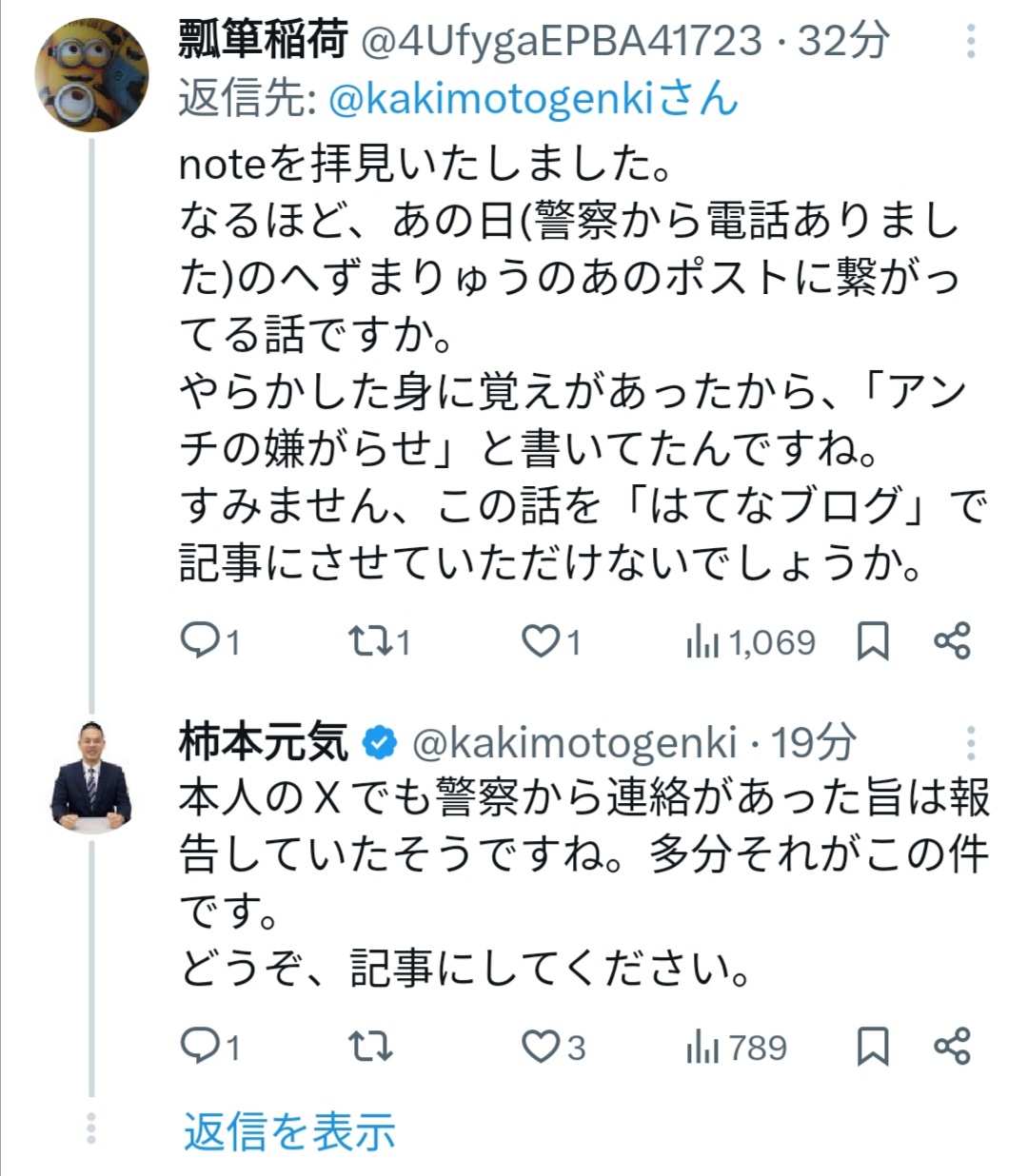
Task: Share 瓢箪稲荷's post
Action: pyautogui.click(x=952, y=641)
